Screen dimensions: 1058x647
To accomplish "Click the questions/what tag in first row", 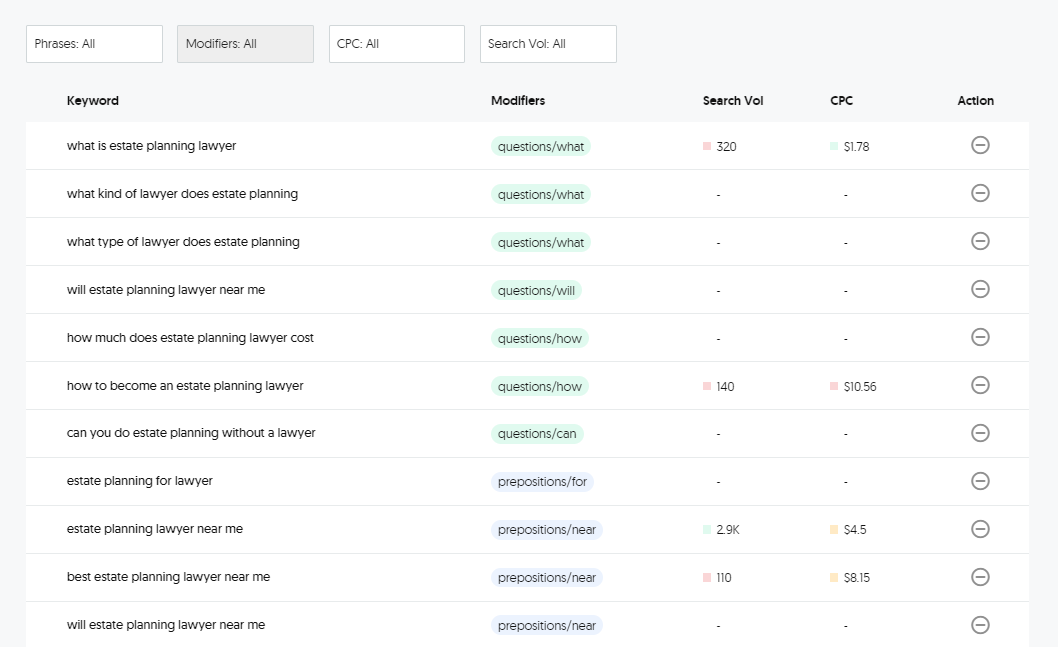I will [x=541, y=147].
